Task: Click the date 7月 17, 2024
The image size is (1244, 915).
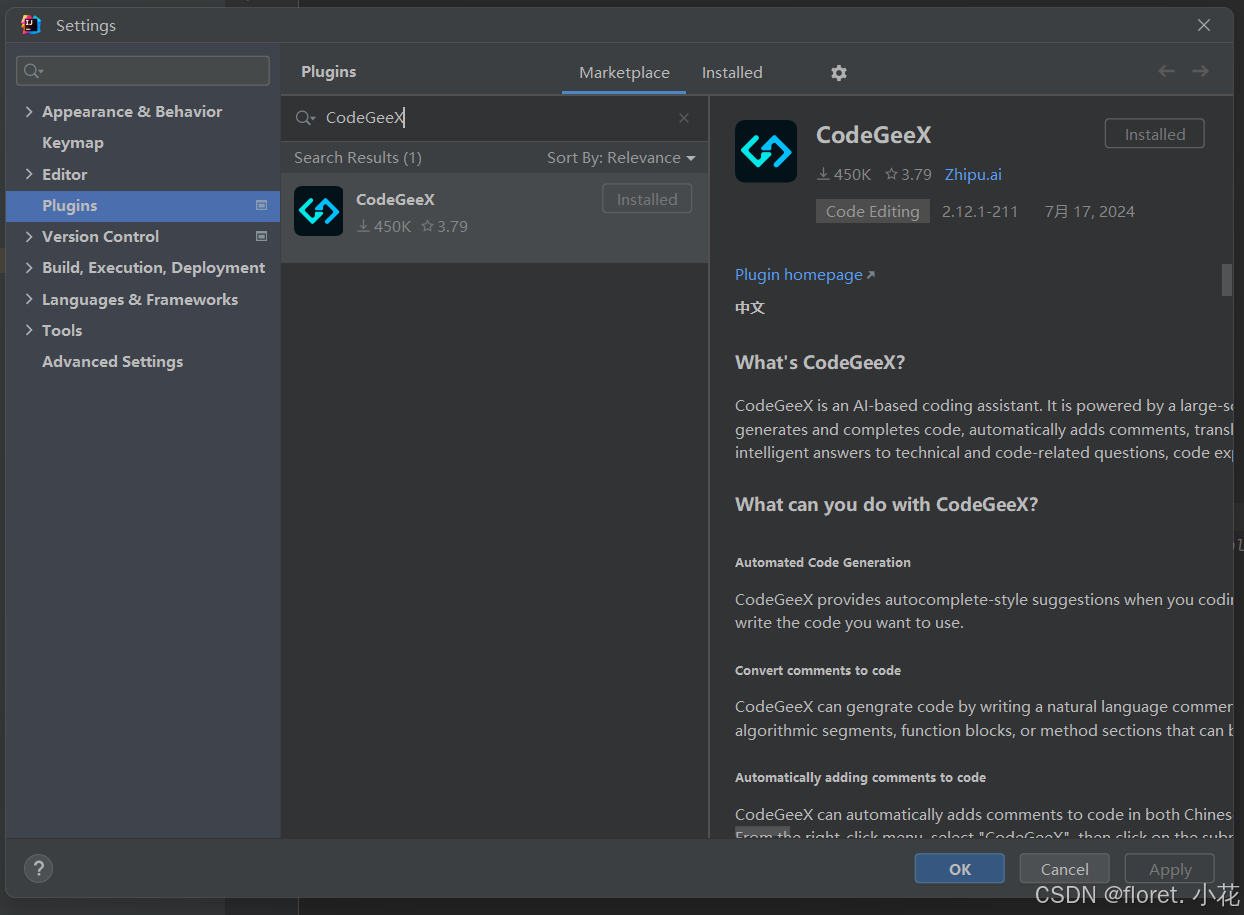Action: (x=1090, y=211)
